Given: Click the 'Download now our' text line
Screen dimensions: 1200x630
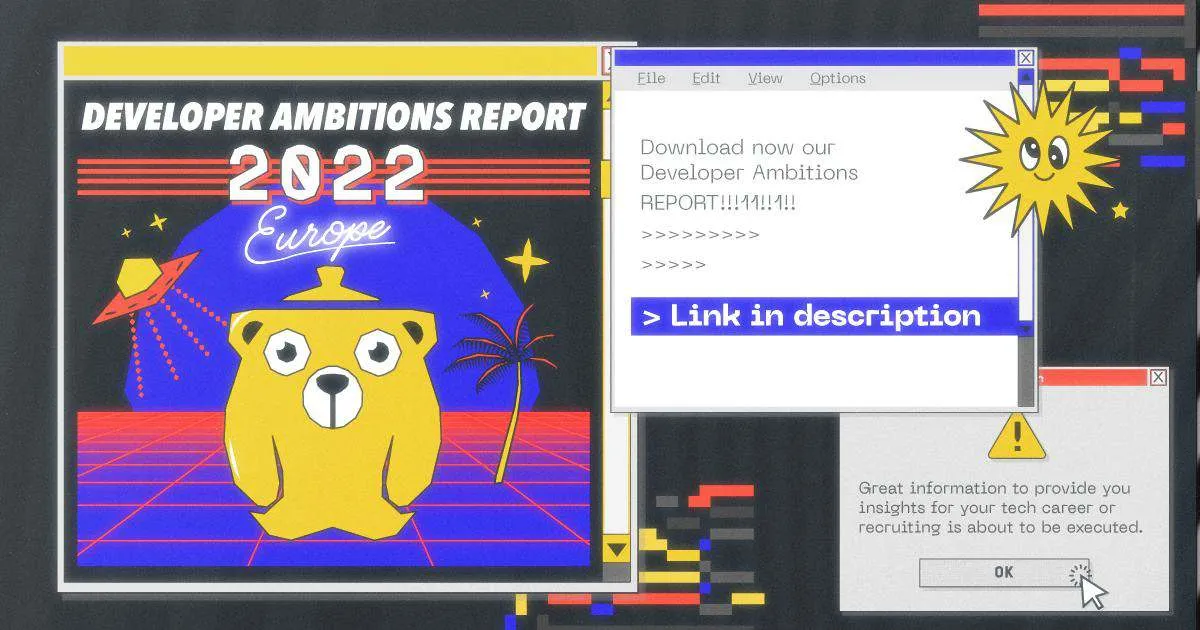Looking at the screenshot, I should coord(738,147).
